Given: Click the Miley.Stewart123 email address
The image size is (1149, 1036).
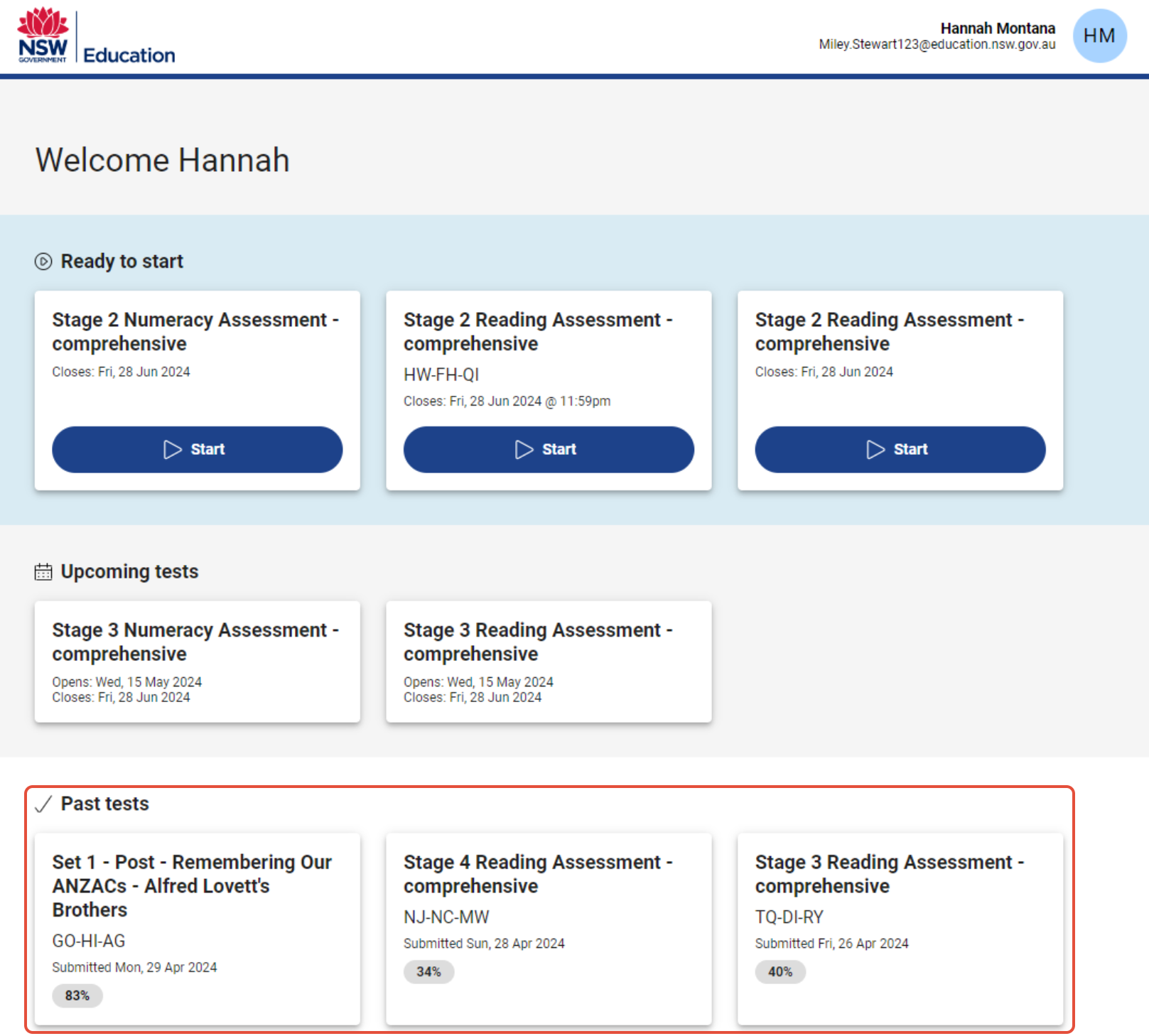Looking at the screenshot, I should tap(937, 45).
